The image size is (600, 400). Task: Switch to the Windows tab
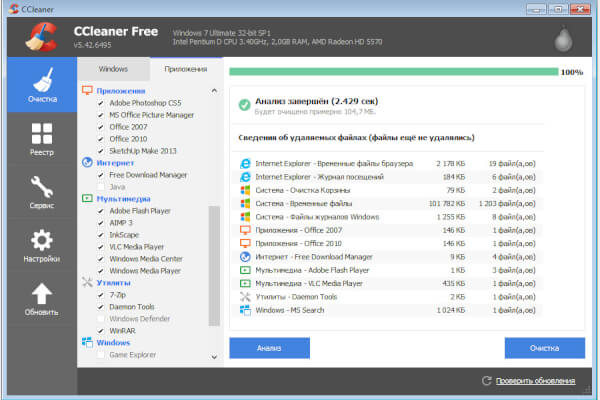pos(113,69)
